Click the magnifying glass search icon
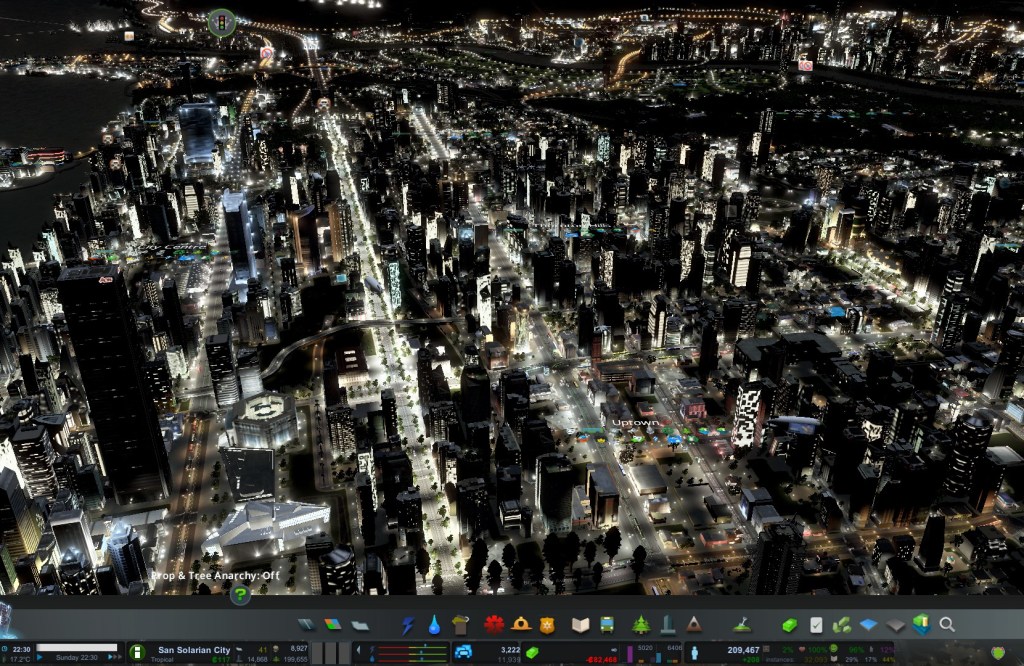Screen dimensions: 1024x666 tap(946, 625)
